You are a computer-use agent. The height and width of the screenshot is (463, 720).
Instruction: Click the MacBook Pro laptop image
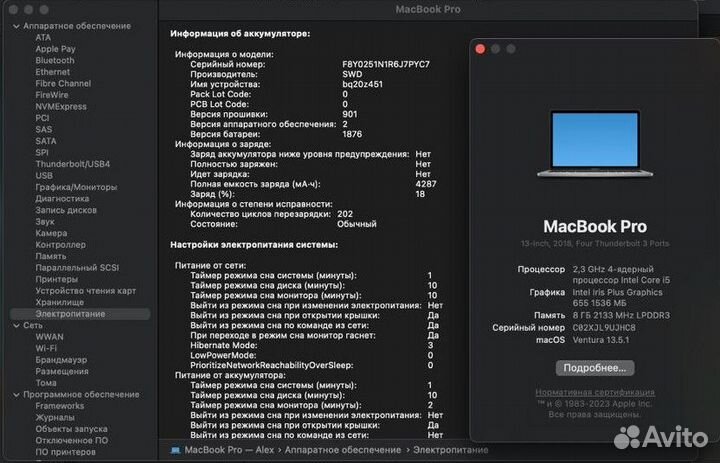click(x=595, y=144)
